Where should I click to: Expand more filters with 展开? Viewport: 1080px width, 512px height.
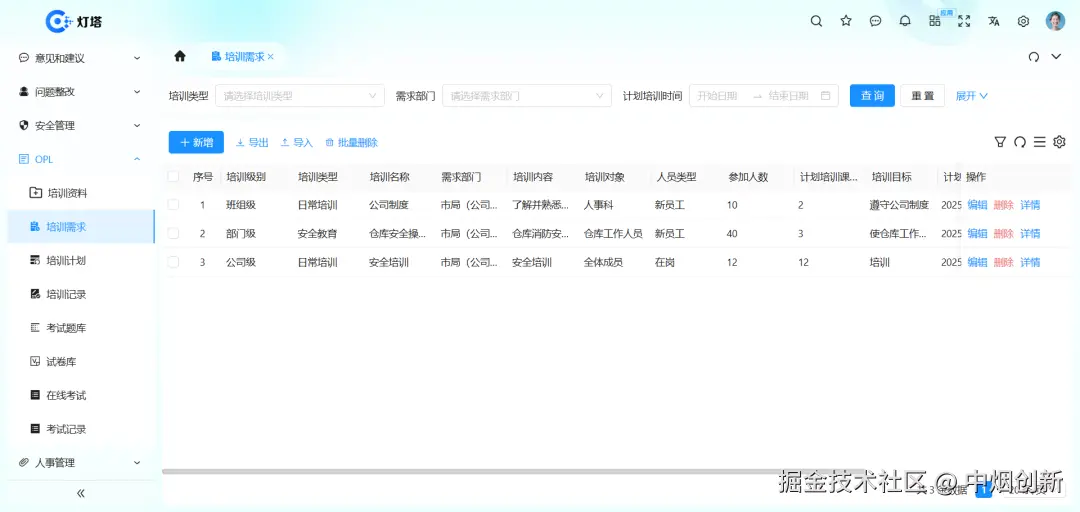[x=972, y=96]
